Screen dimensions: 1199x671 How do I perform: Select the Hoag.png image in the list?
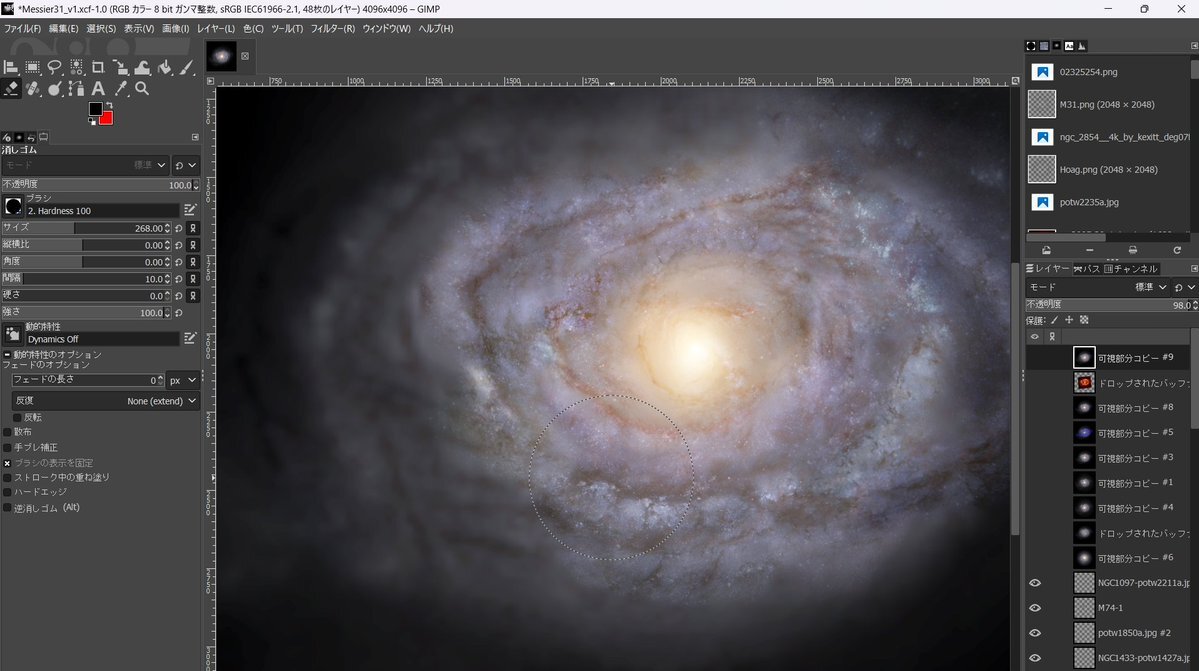tap(1108, 170)
